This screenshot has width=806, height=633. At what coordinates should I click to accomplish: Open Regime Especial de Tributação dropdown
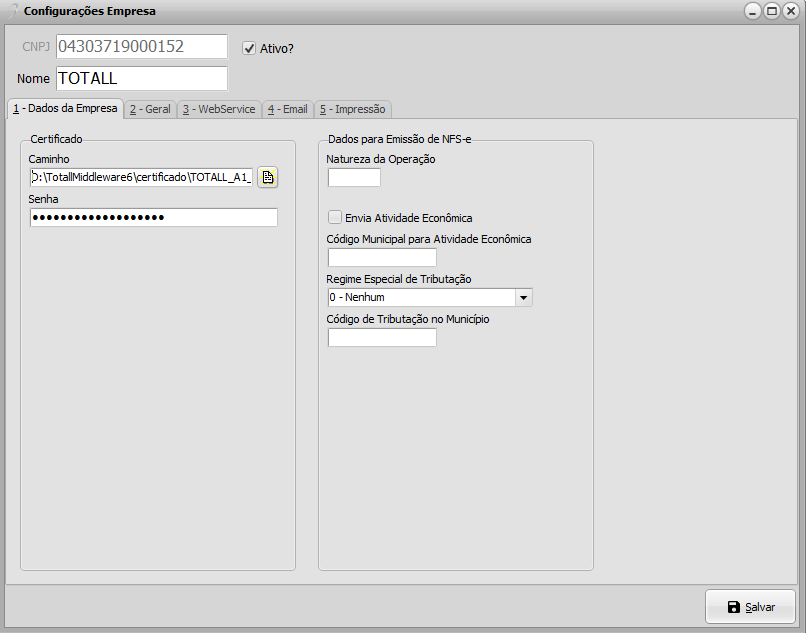pyautogui.click(x=523, y=297)
